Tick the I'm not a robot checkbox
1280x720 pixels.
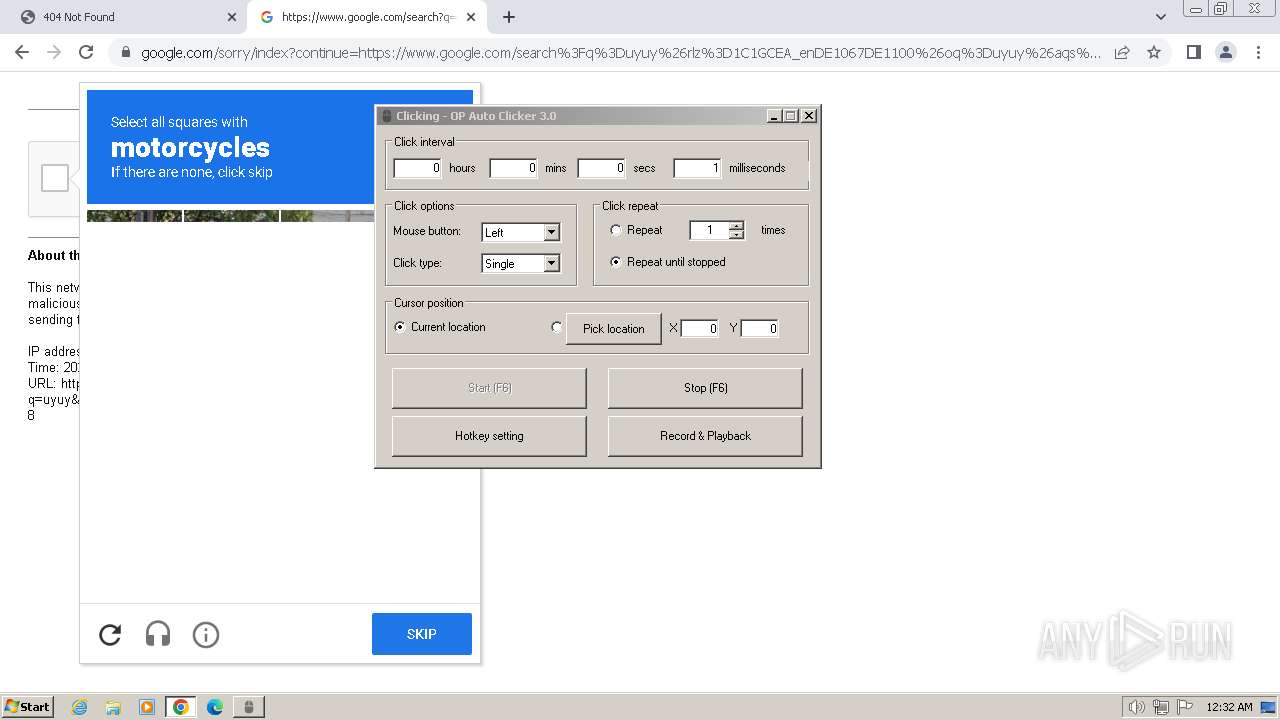55,178
